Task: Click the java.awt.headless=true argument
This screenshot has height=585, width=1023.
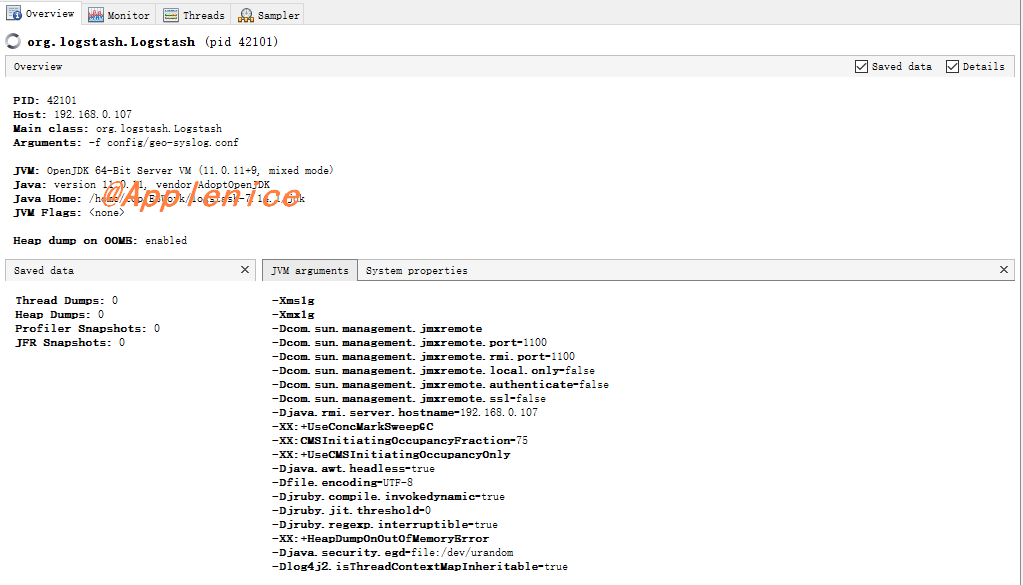Action: [x=353, y=469]
